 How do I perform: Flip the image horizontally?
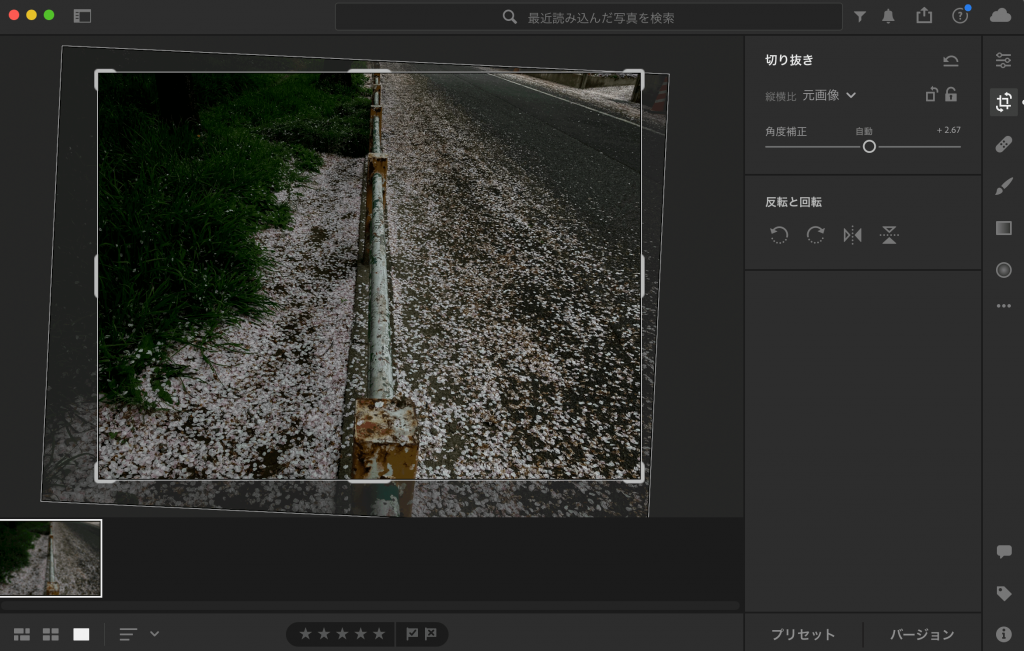coord(852,234)
